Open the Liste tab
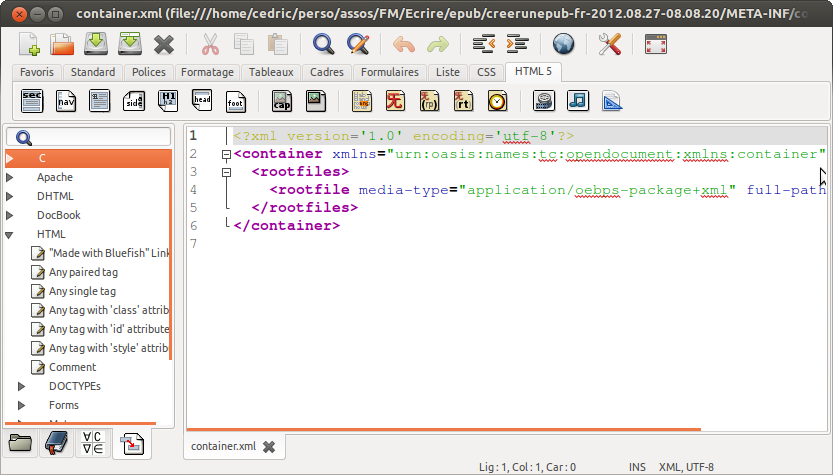 pos(448,72)
